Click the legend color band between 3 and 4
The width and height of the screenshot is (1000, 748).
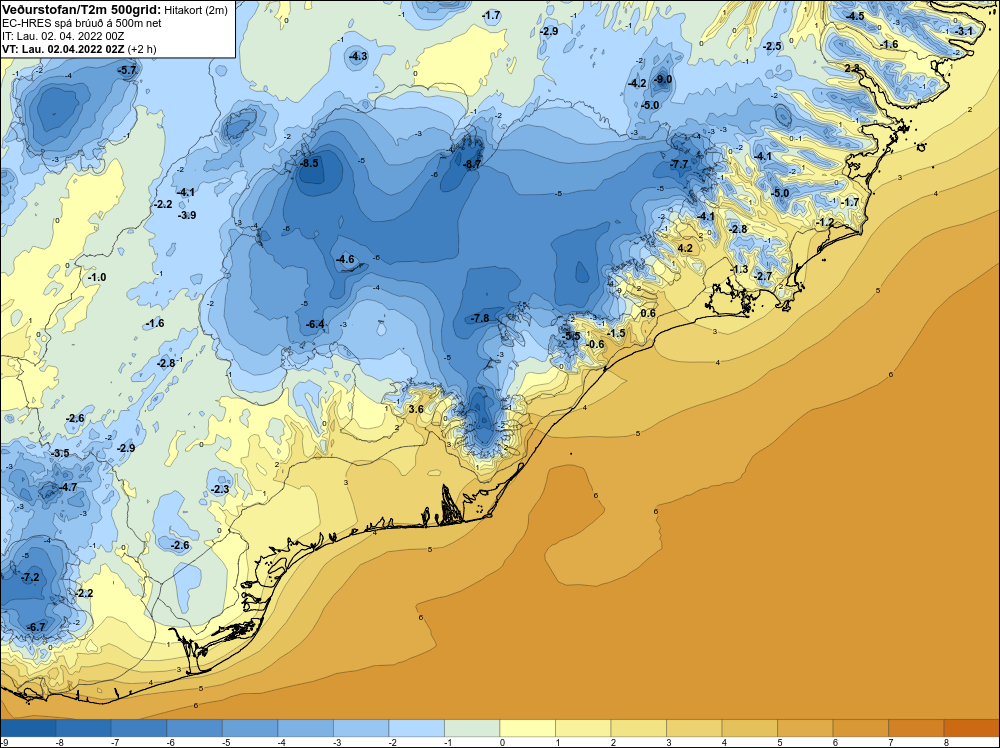pyautogui.click(x=694, y=728)
